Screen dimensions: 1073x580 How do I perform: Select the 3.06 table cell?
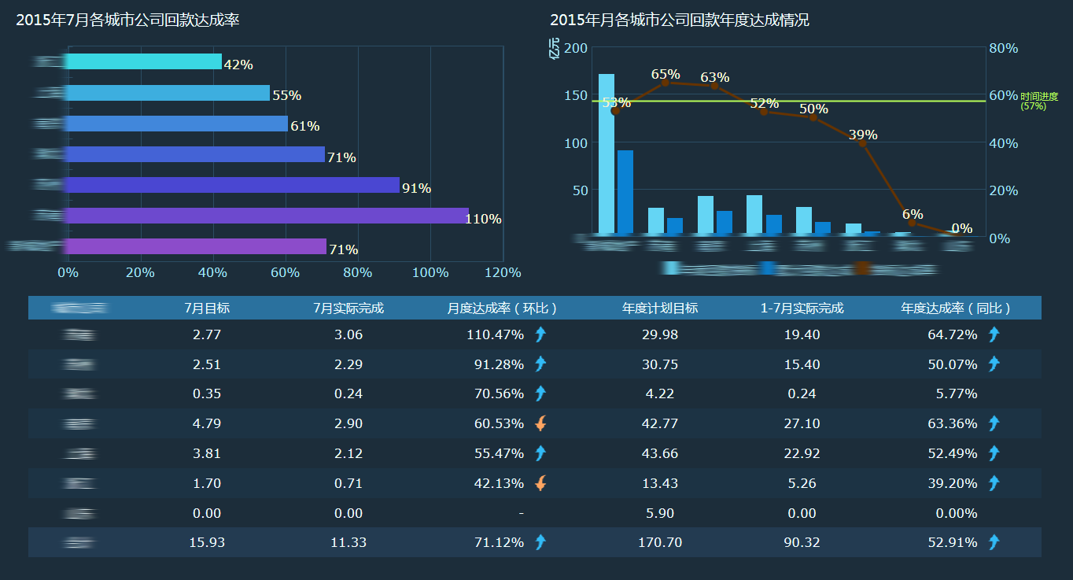click(x=348, y=334)
